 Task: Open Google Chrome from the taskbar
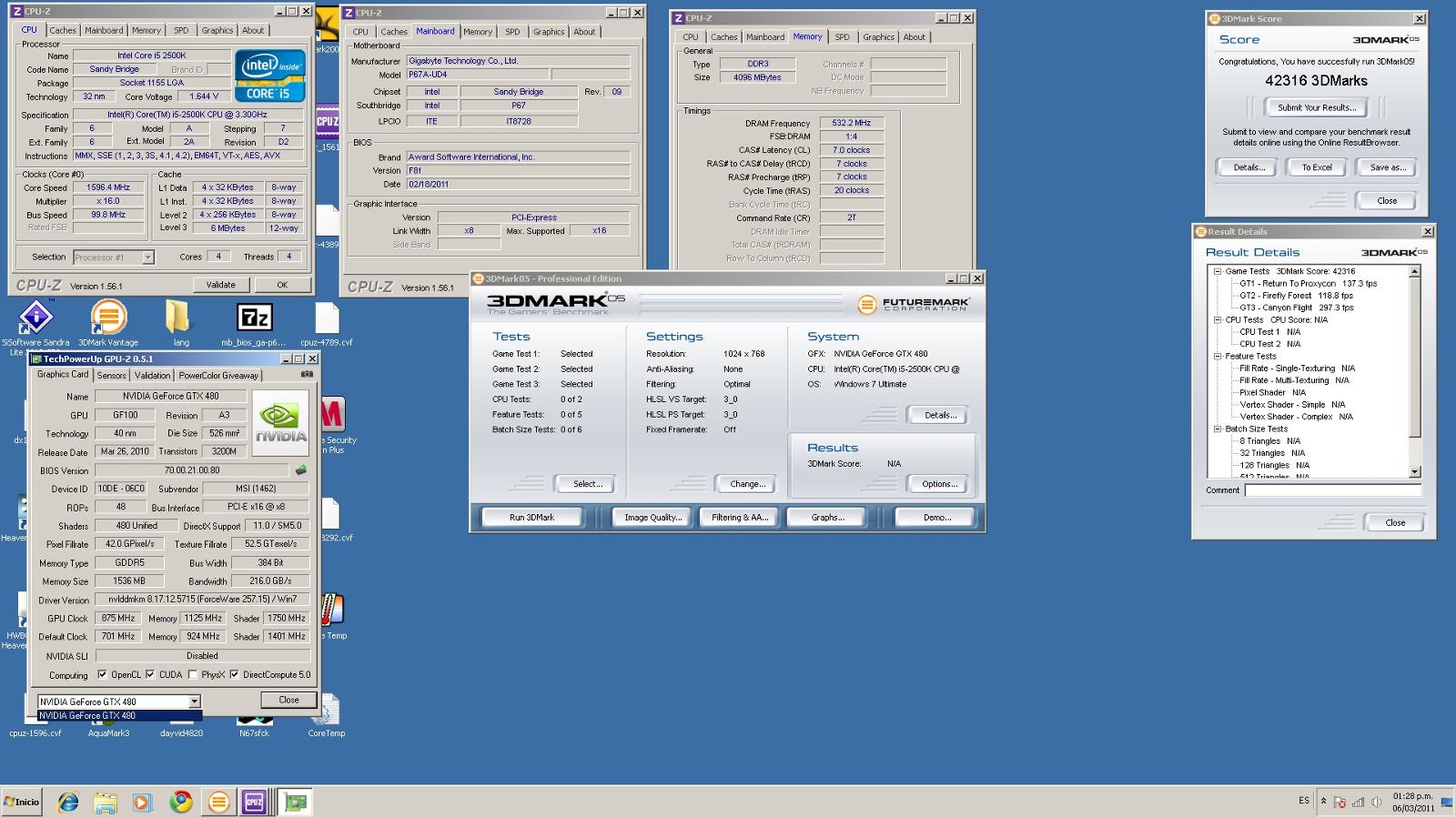[x=181, y=802]
